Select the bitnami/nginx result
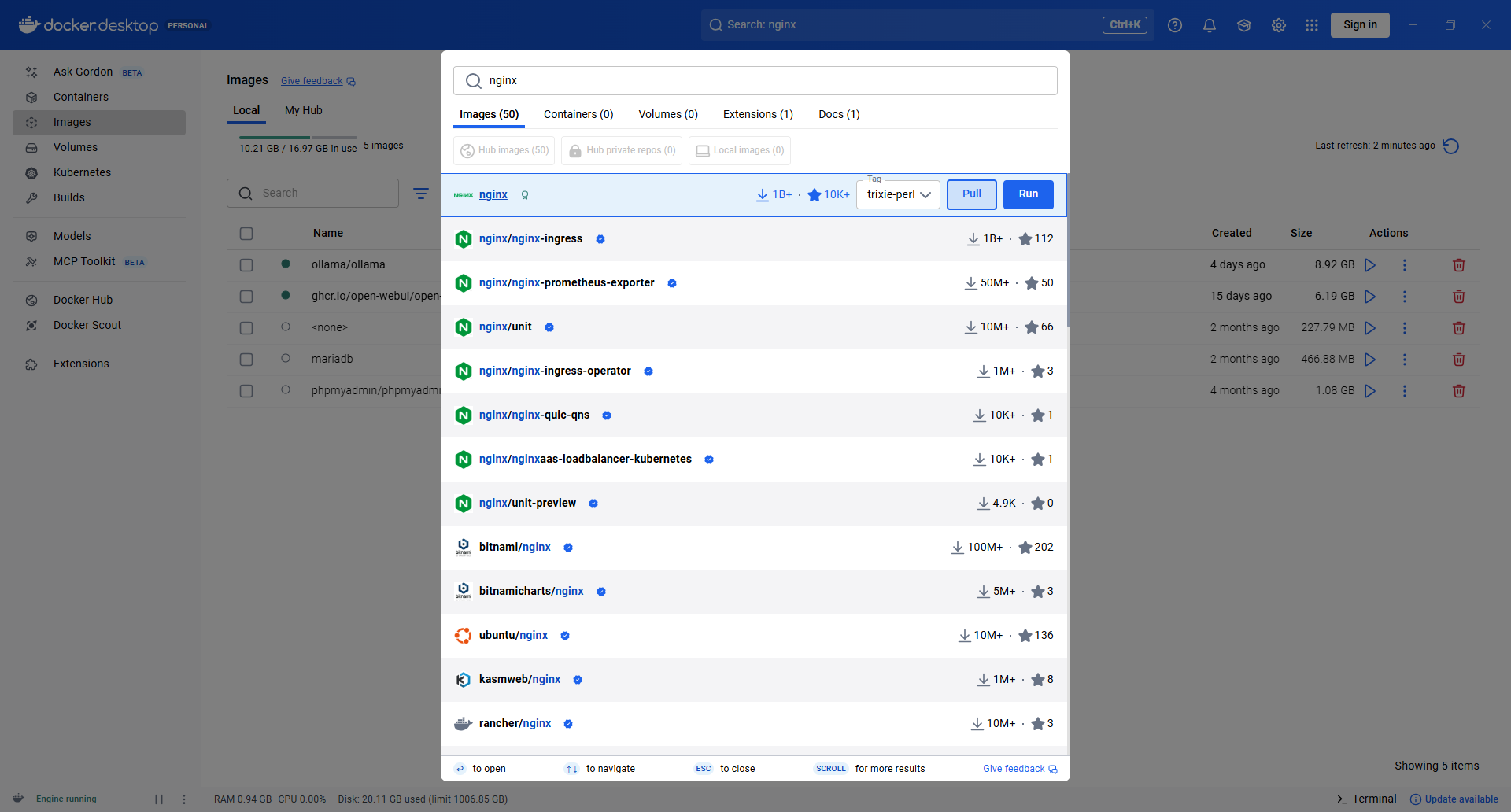Screen dimensions: 1511x812 pyautogui.click(x=754, y=548)
